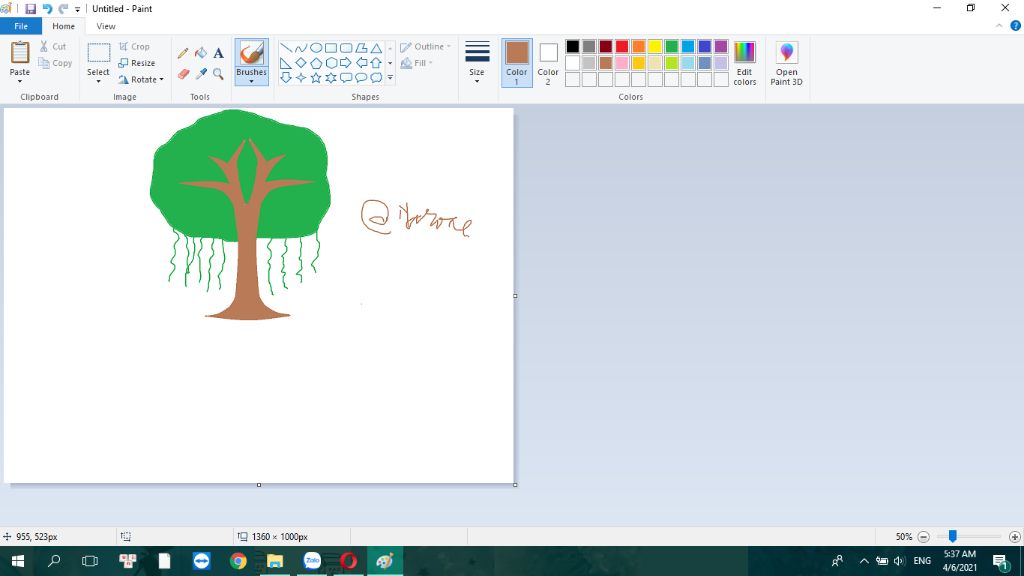This screenshot has width=1024, height=576.
Task: Open the Paste dropdown arrow
Action: 20,82
